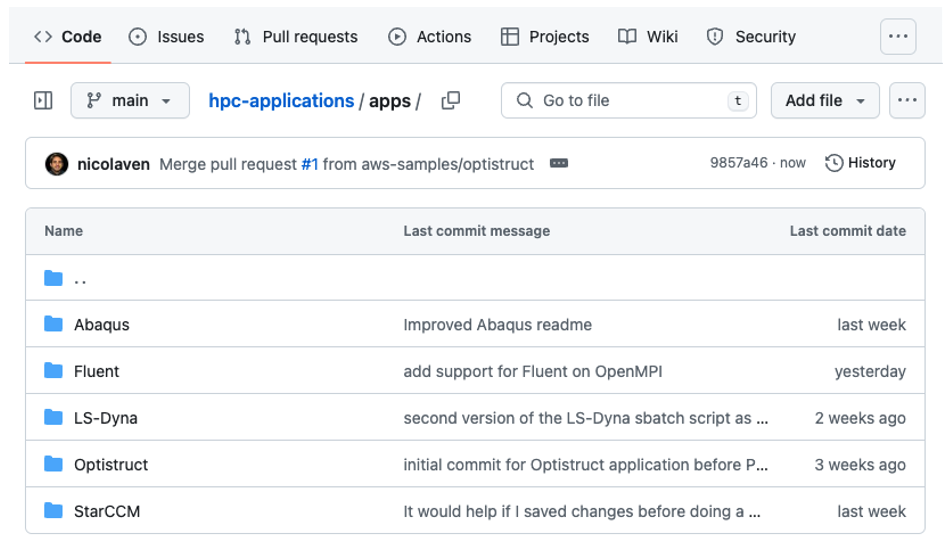The width and height of the screenshot is (943, 559).
Task: Open the Add file dropdown
Action: click(x=825, y=100)
